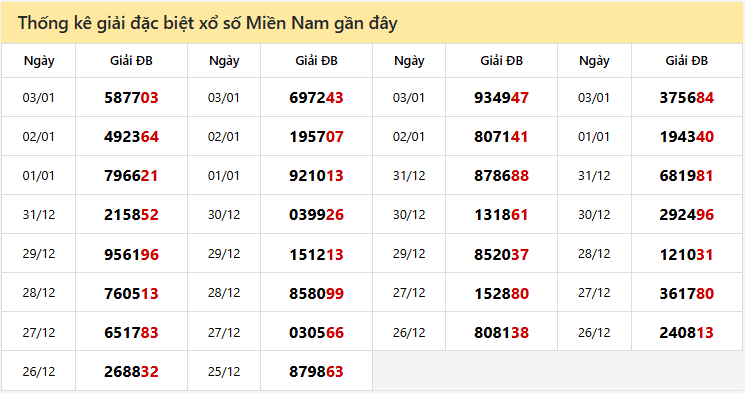Click the 28/12 date beside 121031

click(x=594, y=254)
